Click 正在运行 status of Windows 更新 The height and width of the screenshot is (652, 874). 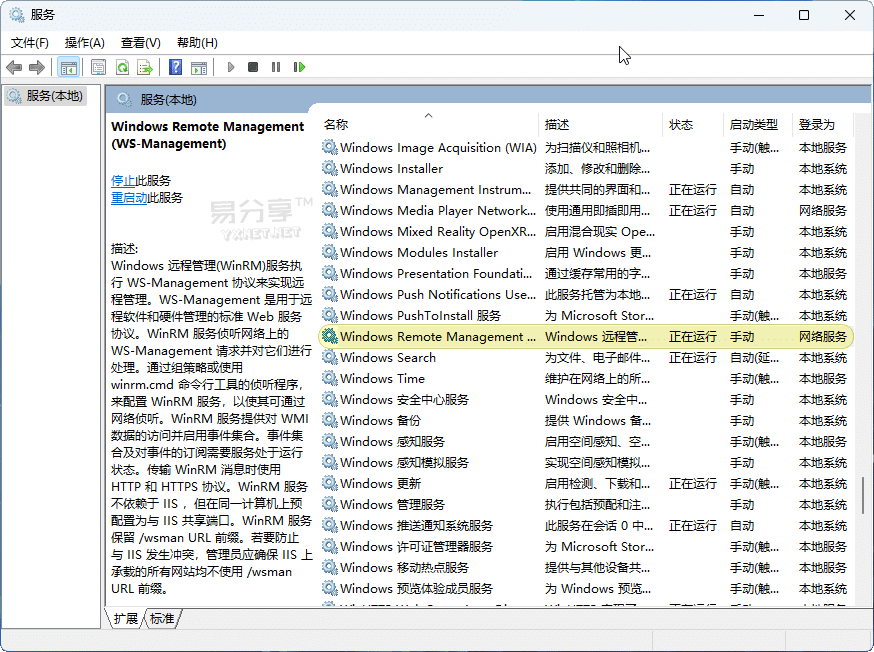(693, 484)
